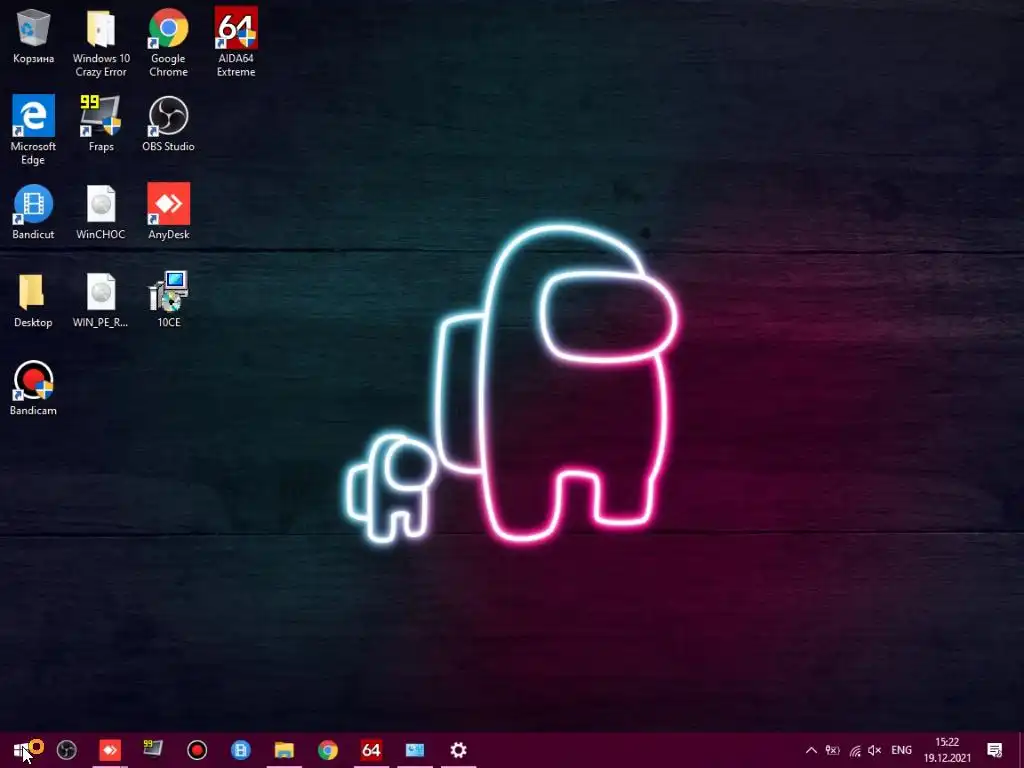The image size is (1024, 768).
Task: Expand hidden system tray icons
Action: pyautogui.click(x=811, y=750)
